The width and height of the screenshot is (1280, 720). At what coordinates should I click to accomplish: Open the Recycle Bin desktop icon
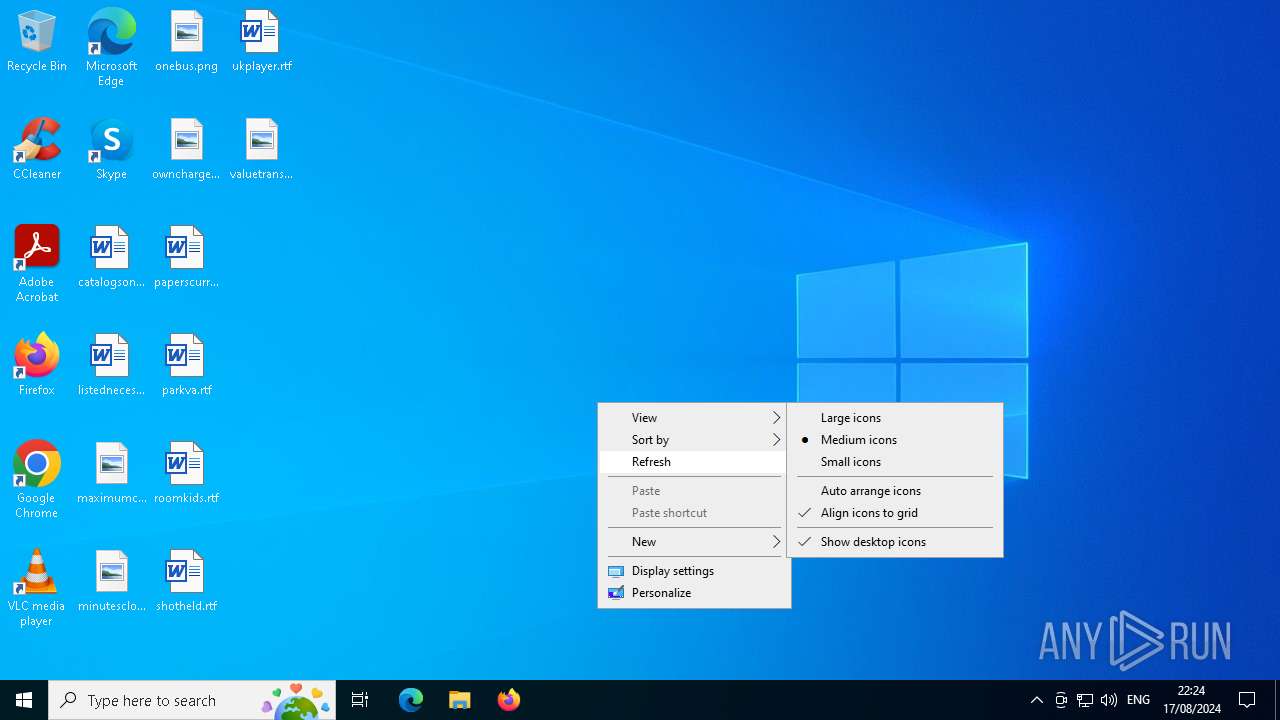pos(37,42)
